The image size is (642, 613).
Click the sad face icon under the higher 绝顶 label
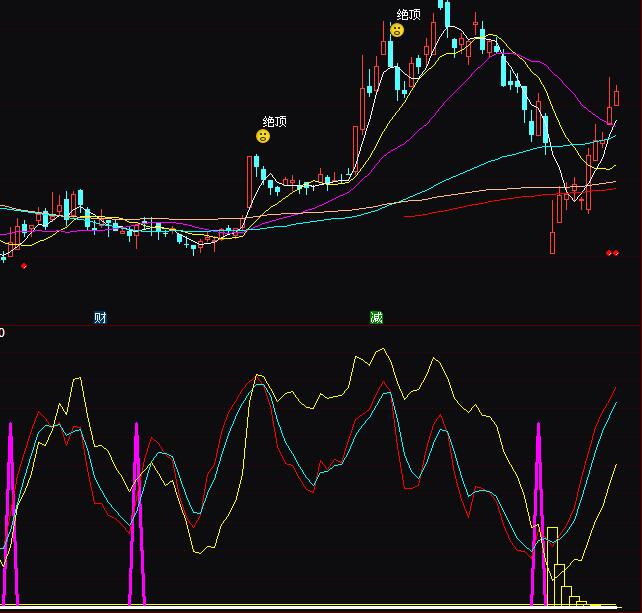397,31
